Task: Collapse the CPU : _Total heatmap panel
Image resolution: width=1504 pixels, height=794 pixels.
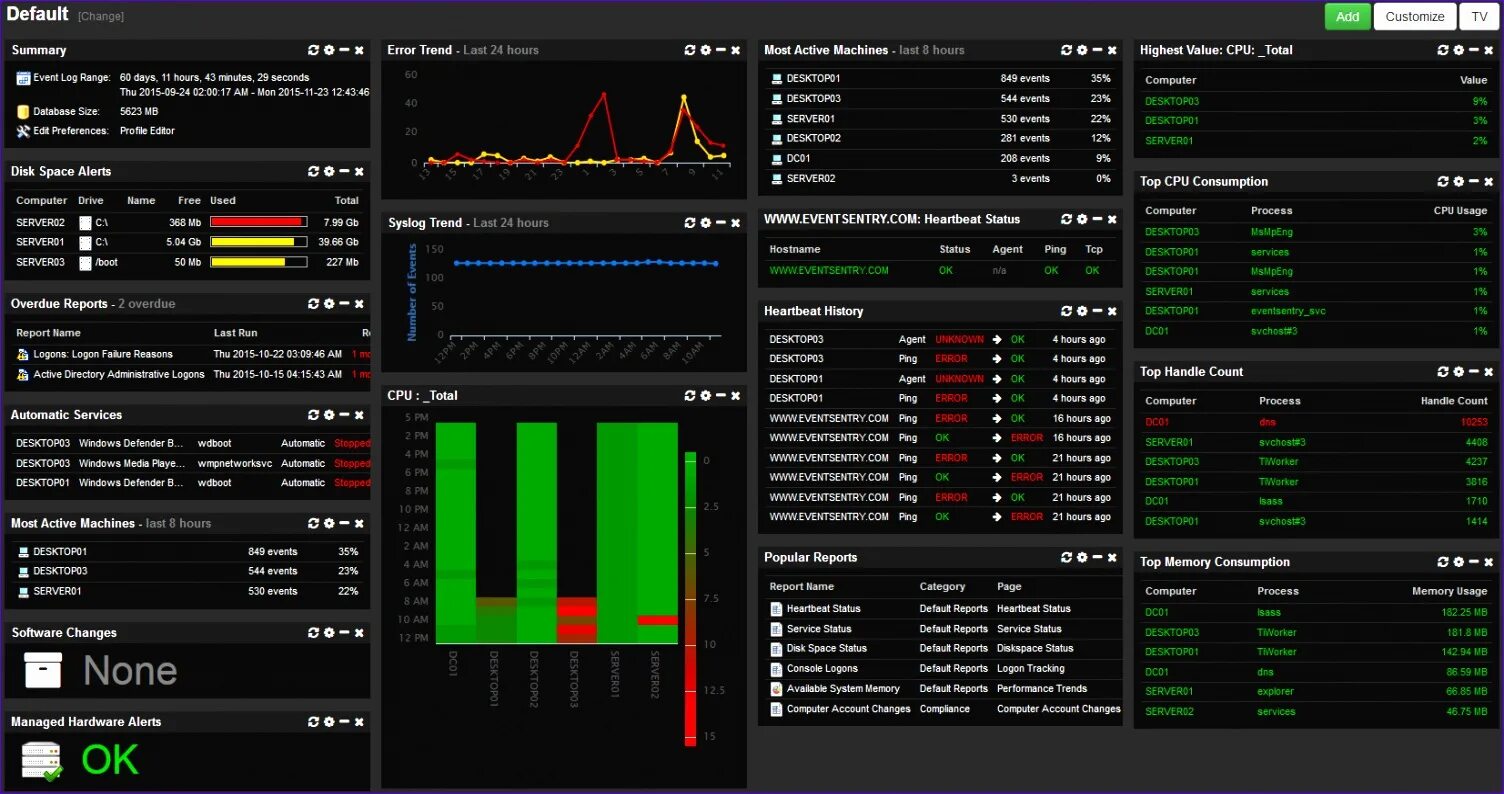Action: coord(720,396)
